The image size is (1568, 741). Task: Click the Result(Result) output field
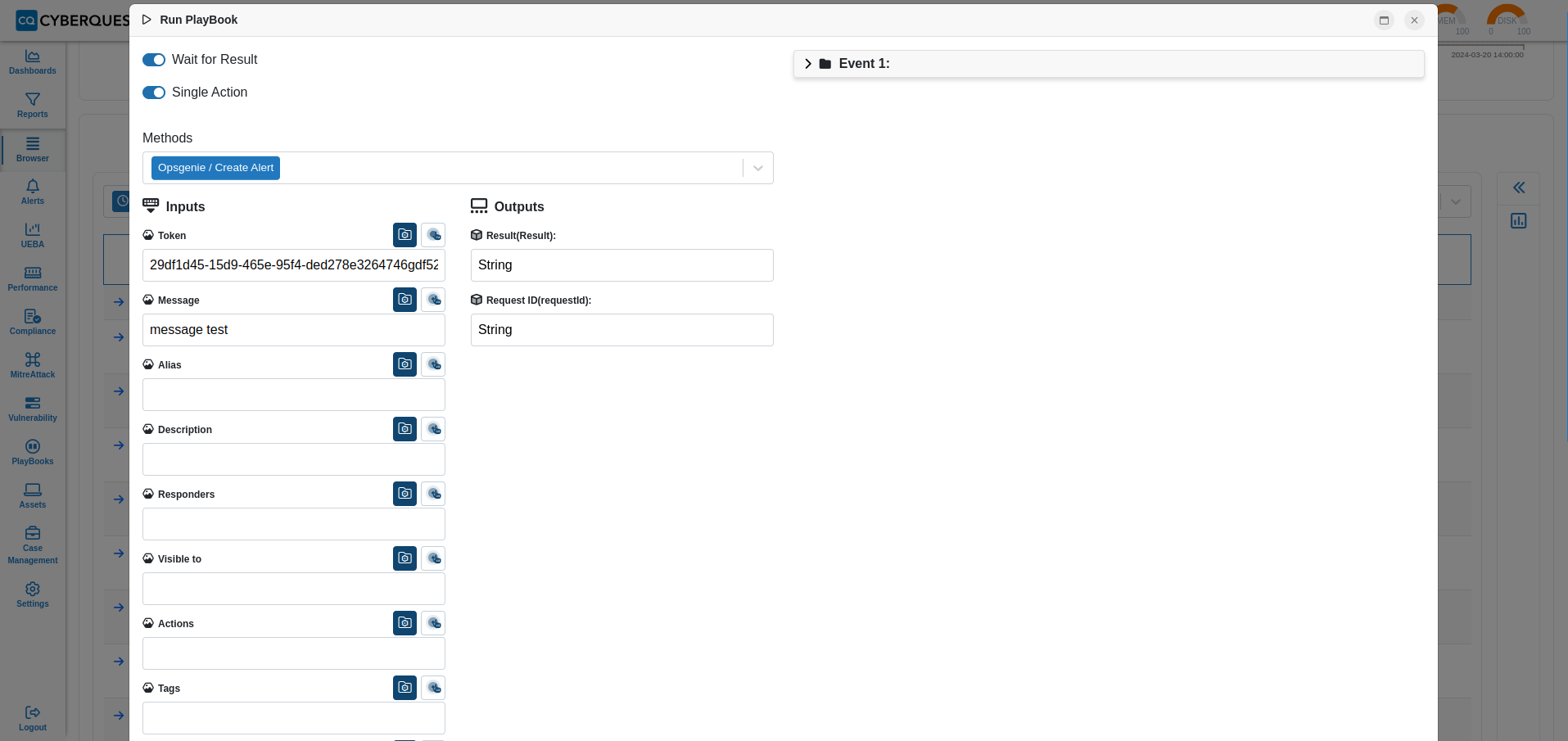click(x=622, y=265)
